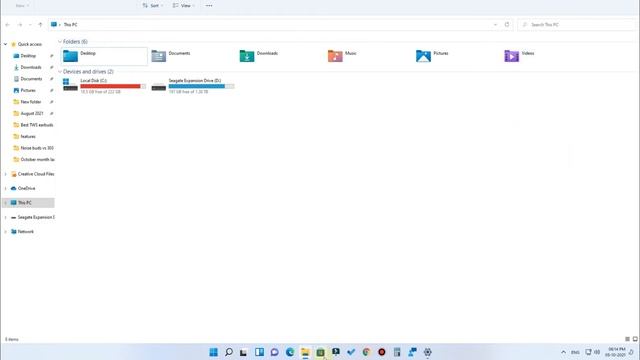Collapse the Folders (6) group
The height and width of the screenshot is (360, 640).
point(60,42)
